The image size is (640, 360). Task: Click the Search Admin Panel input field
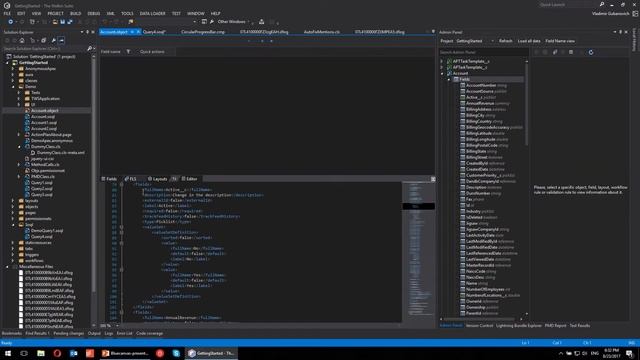click(484, 52)
